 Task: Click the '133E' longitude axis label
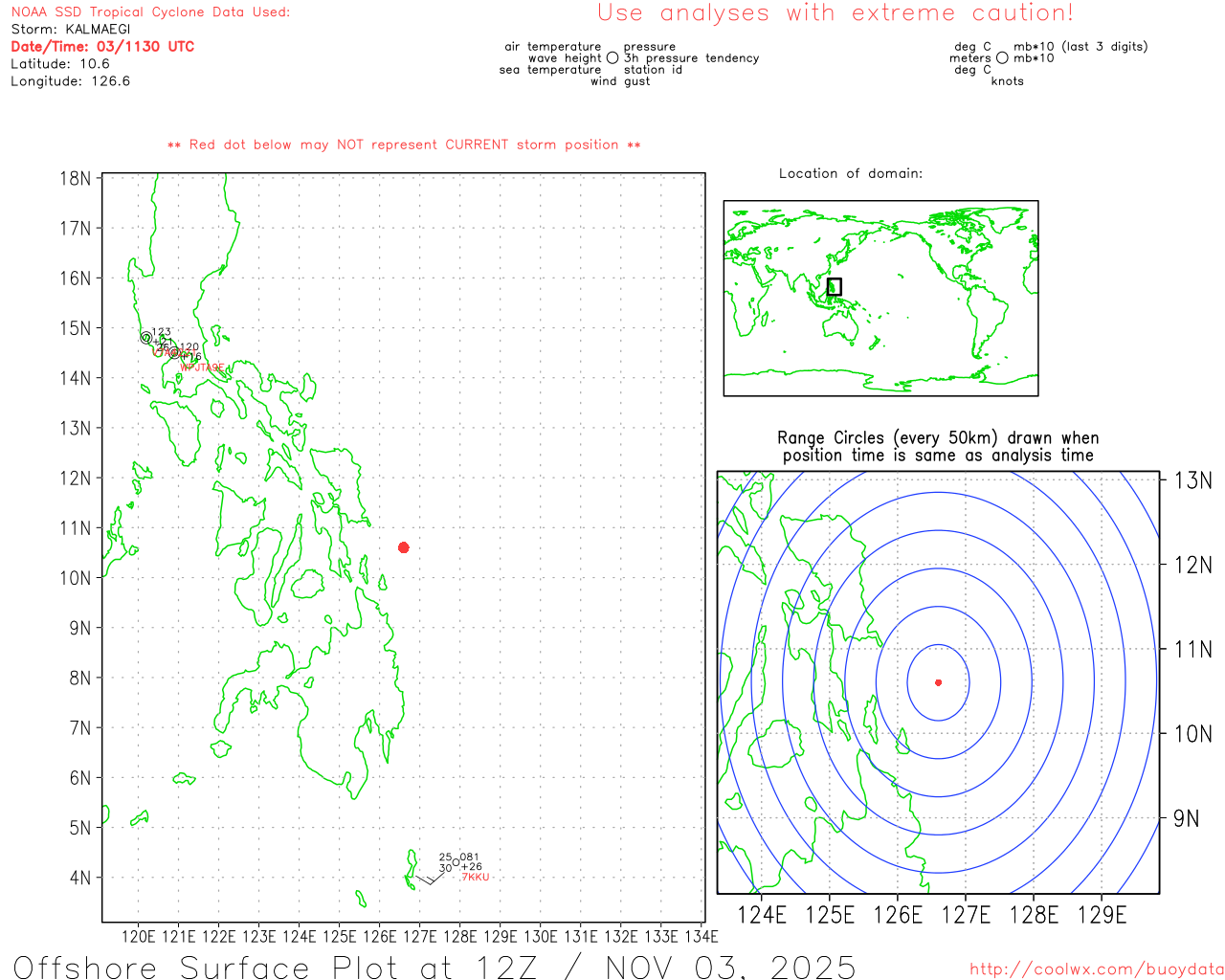660,936
